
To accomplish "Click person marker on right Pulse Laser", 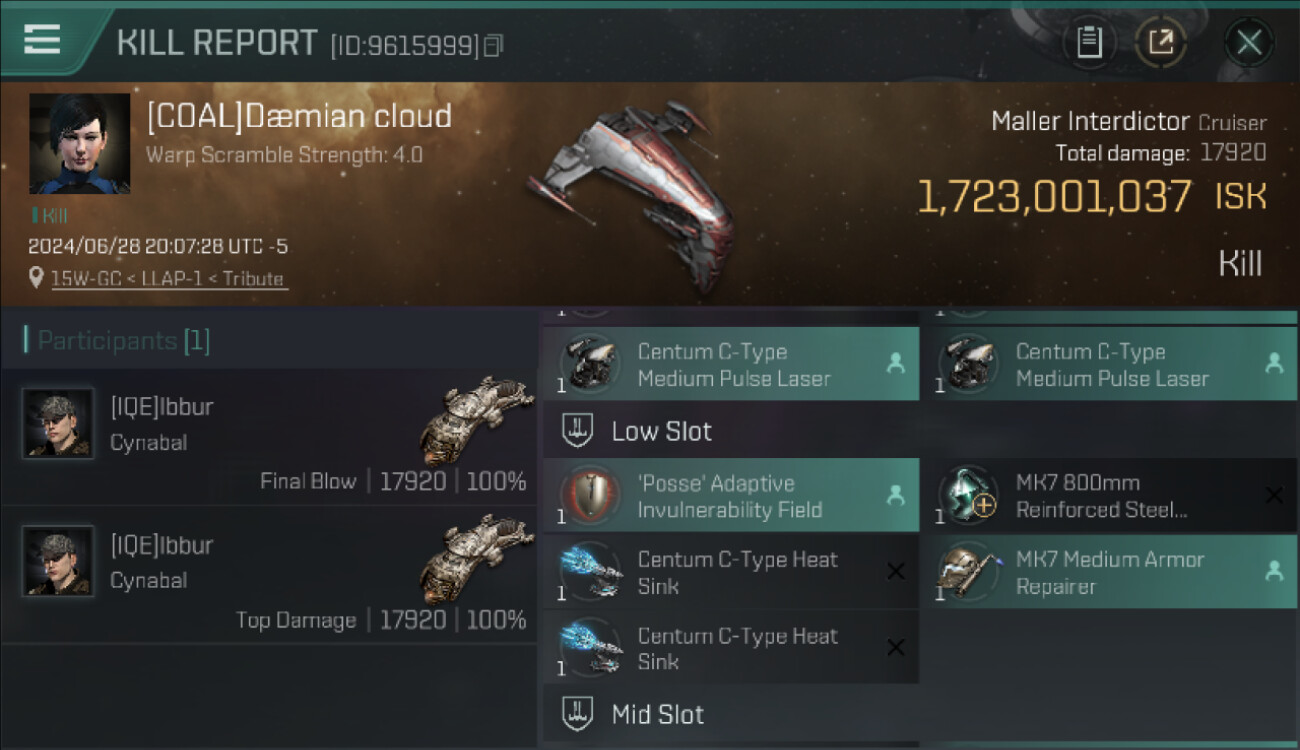I will [1274, 364].
